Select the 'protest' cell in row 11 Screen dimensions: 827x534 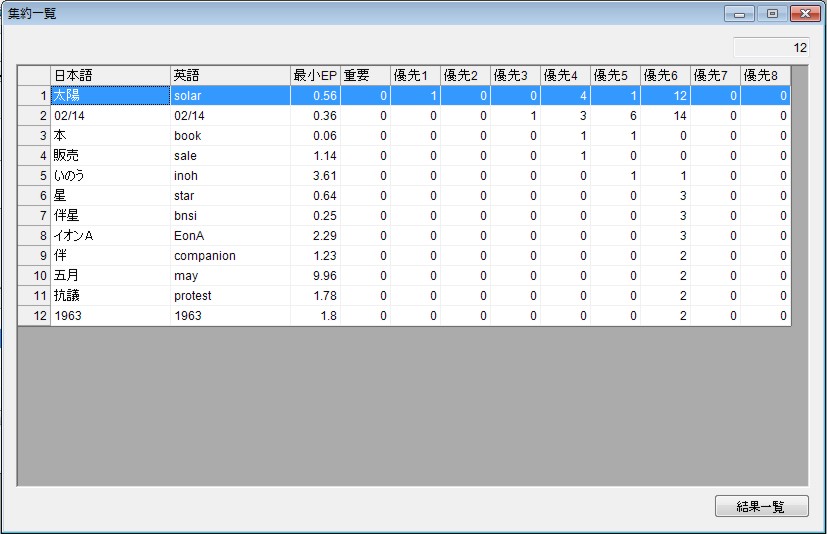pos(230,296)
